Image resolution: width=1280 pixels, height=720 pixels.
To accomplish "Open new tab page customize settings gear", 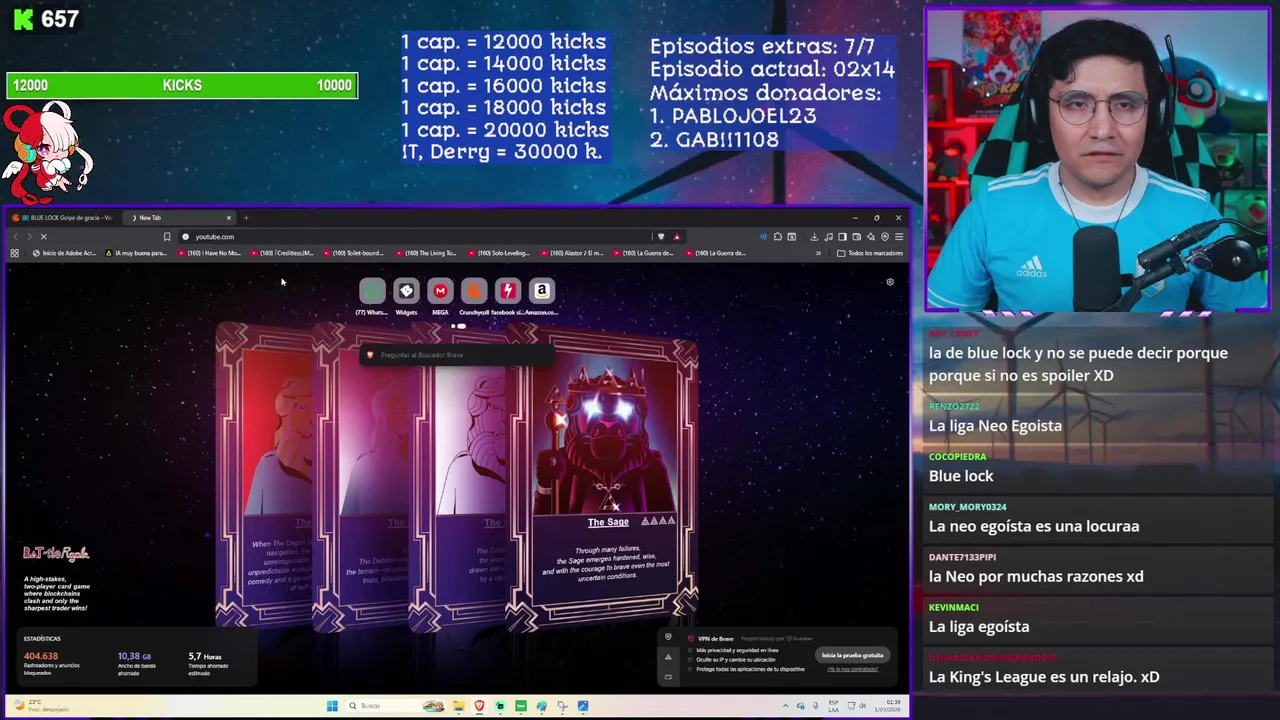I will click(890, 282).
